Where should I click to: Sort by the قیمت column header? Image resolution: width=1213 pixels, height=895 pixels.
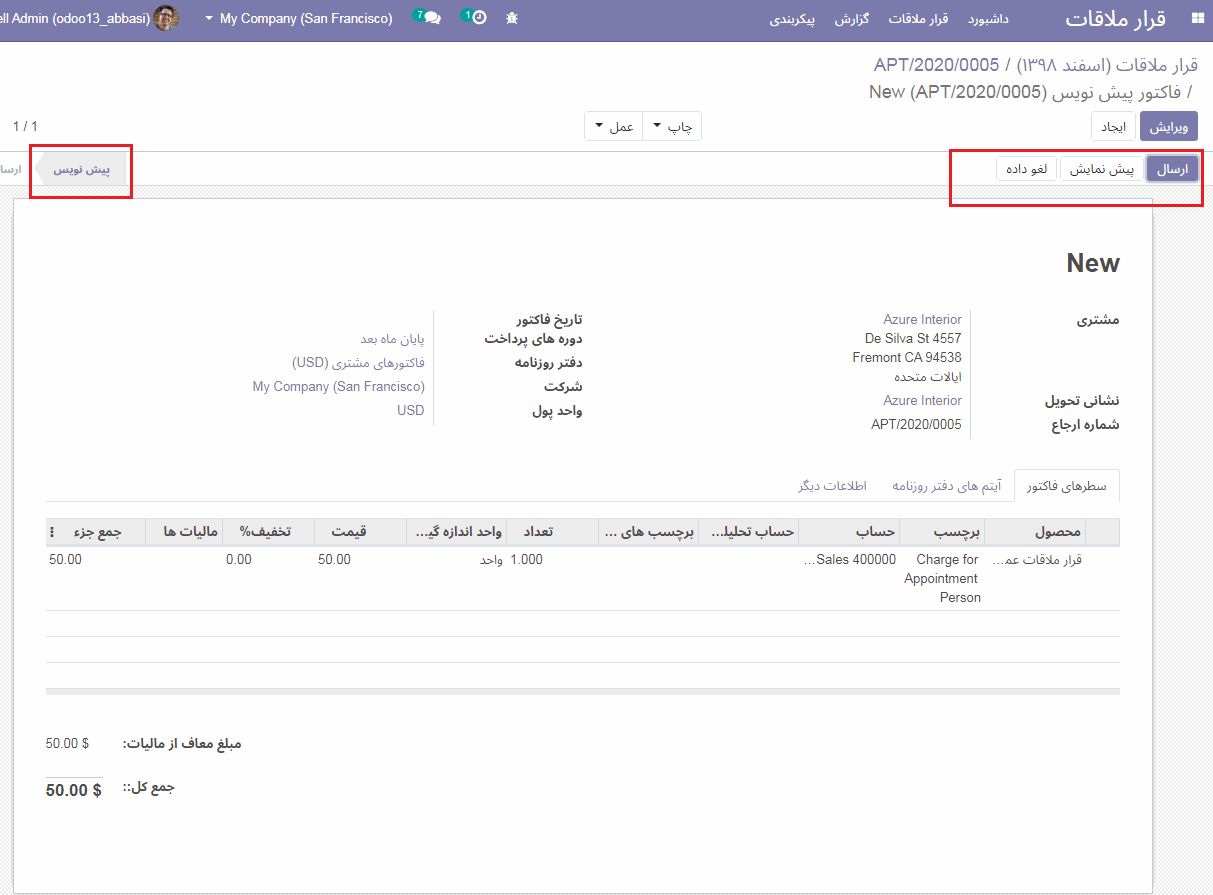click(360, 532)
